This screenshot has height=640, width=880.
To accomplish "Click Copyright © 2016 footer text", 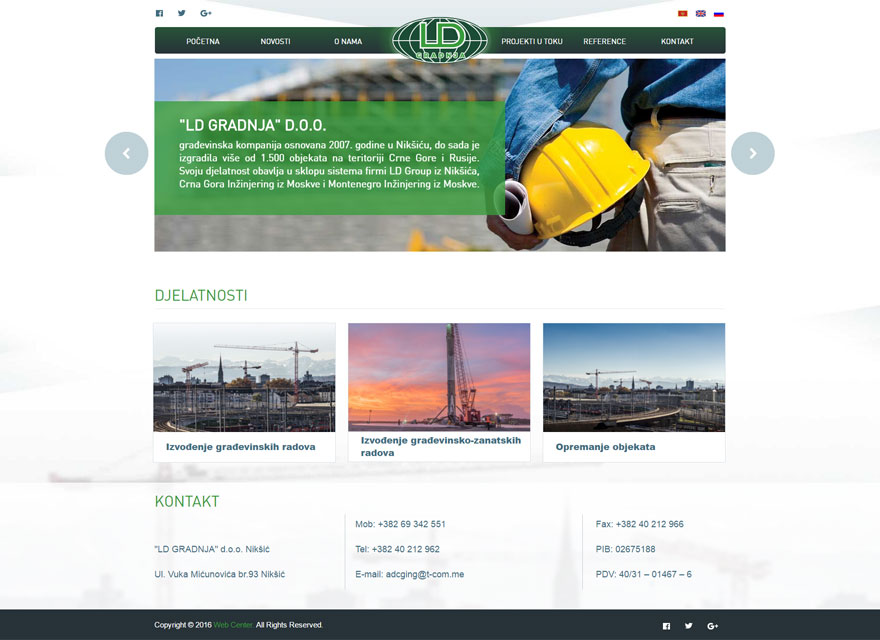I will pos(183,625).
